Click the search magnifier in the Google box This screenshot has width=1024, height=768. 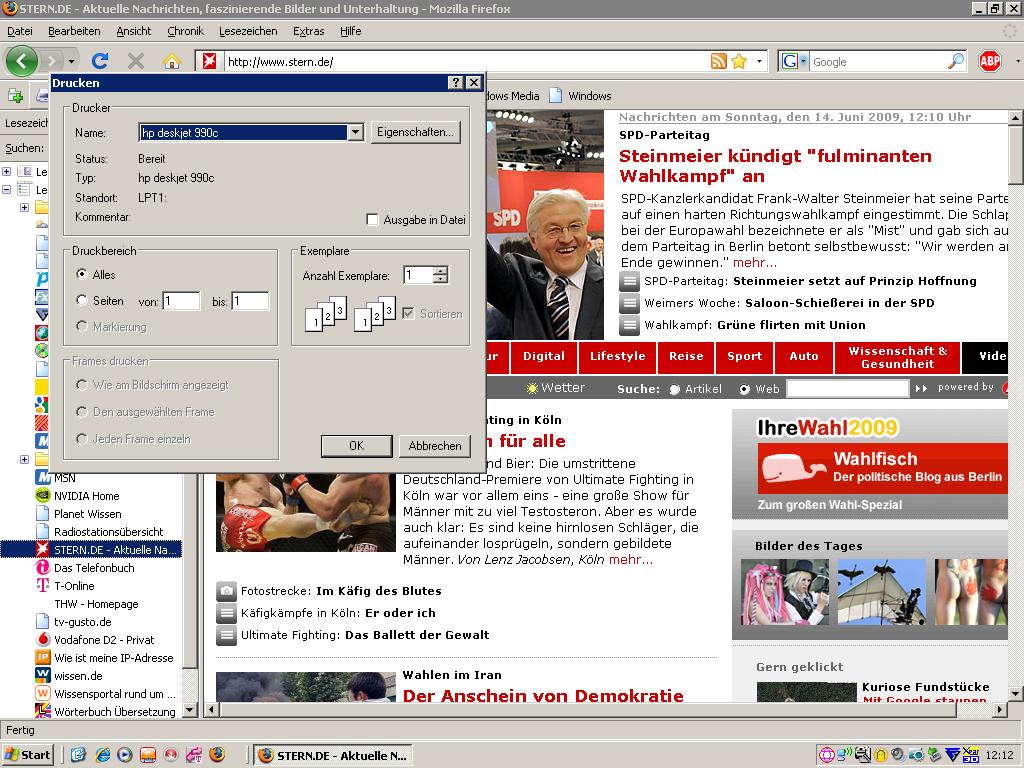point(955,61)
